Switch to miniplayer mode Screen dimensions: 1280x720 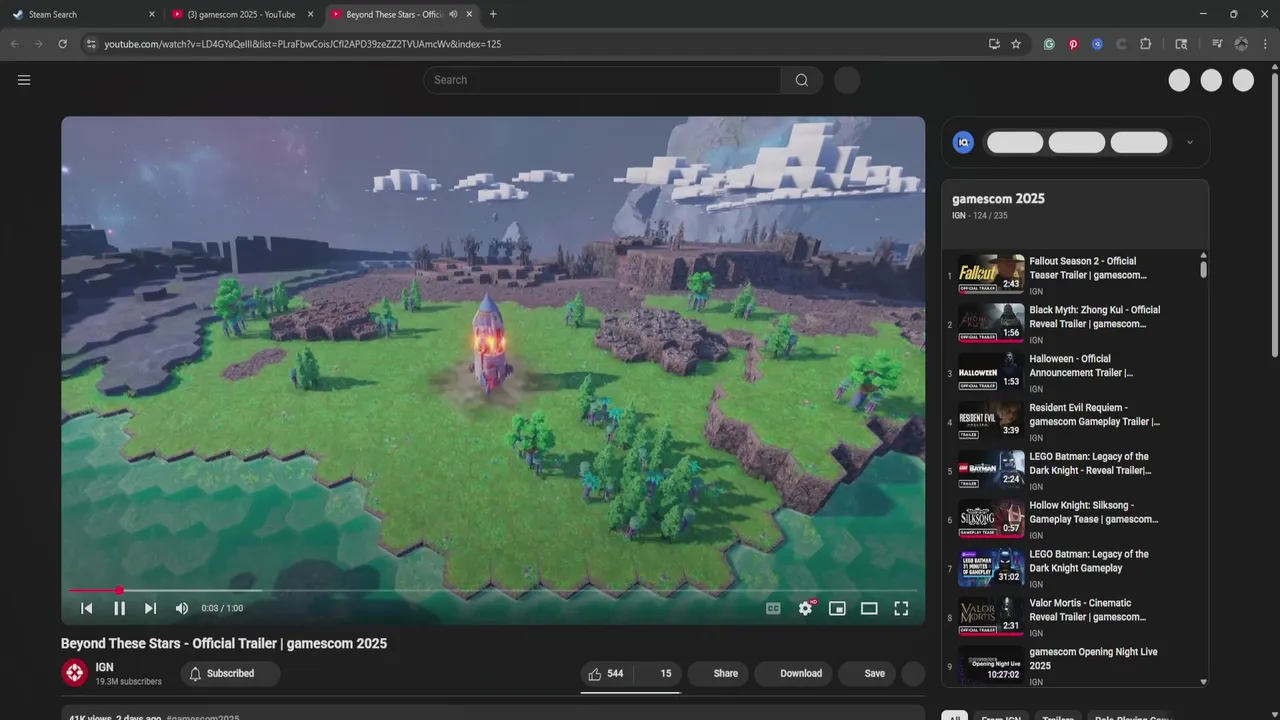click(837, 608)
